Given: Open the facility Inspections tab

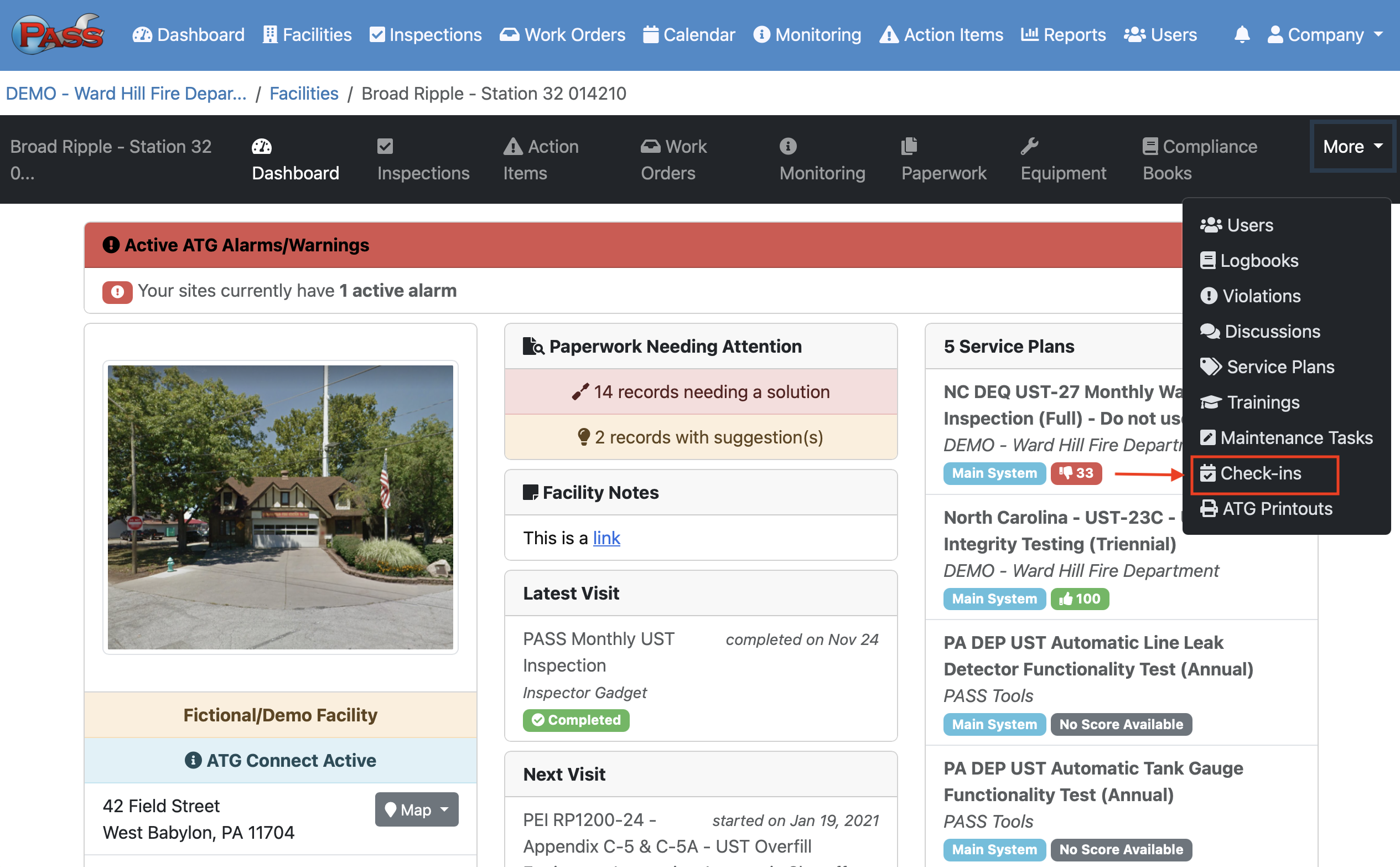Looking at the screenshot, I should (x=423, y=159).
